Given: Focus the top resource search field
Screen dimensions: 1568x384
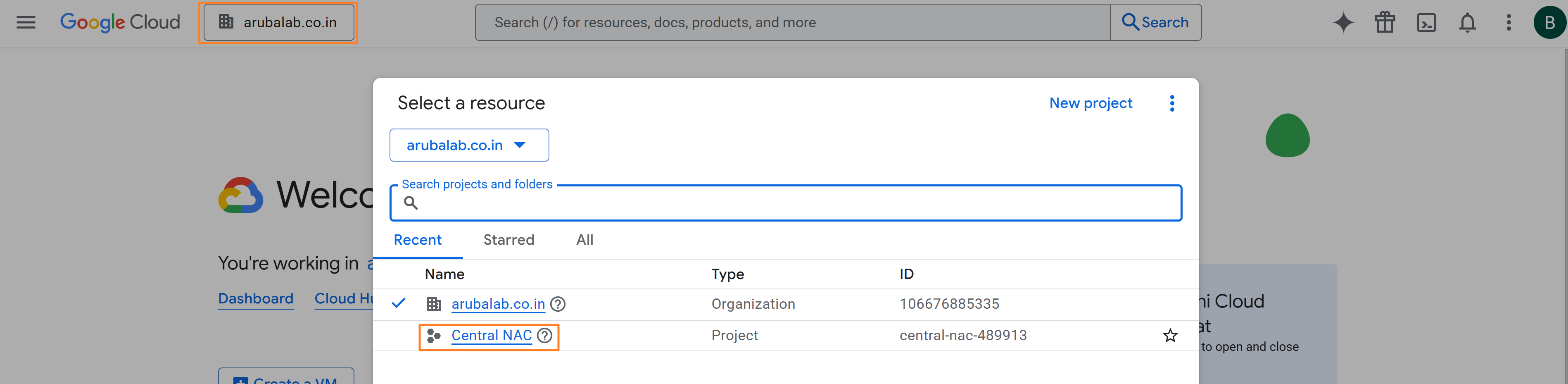Looking at the screenshot, I should (792, 23).
